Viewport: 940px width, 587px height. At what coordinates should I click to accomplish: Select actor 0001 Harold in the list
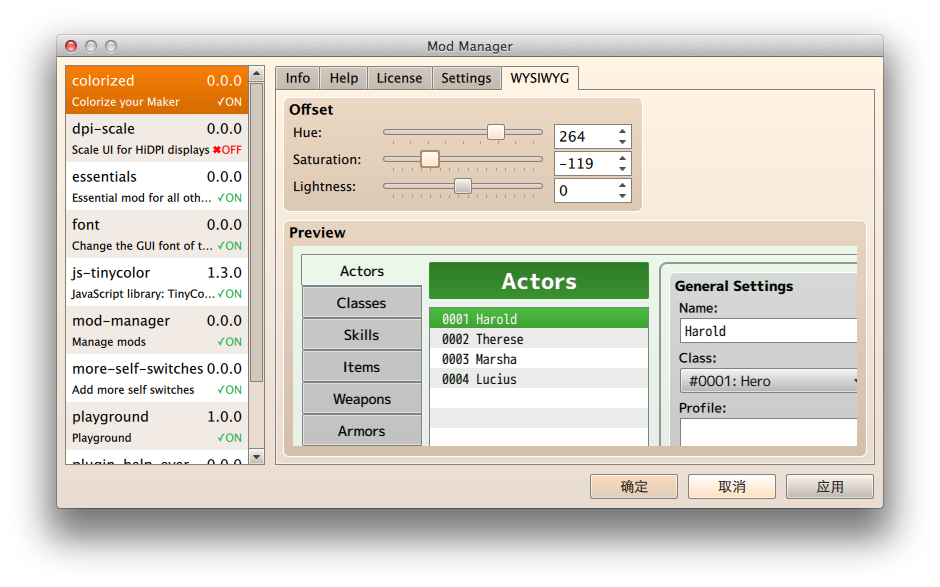(x=539, y=319)
